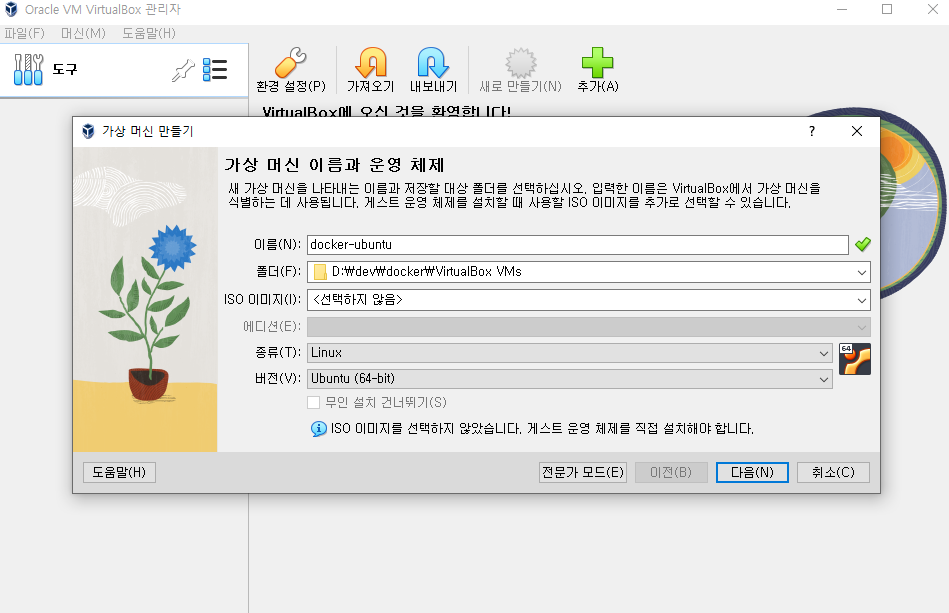Open the ISO 이미지 dropdown

(x=861, y=300)
